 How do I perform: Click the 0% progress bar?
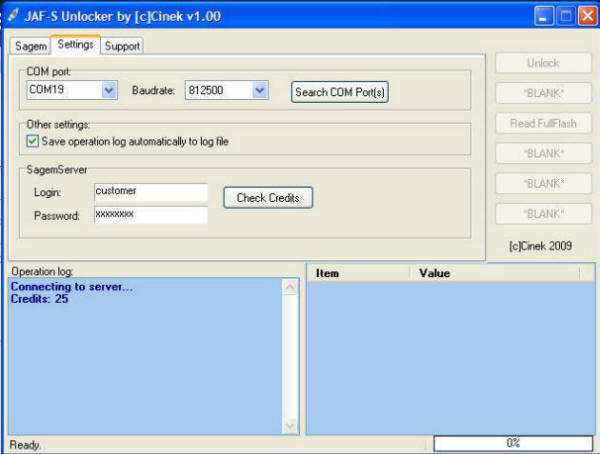(x=513, y=443)
